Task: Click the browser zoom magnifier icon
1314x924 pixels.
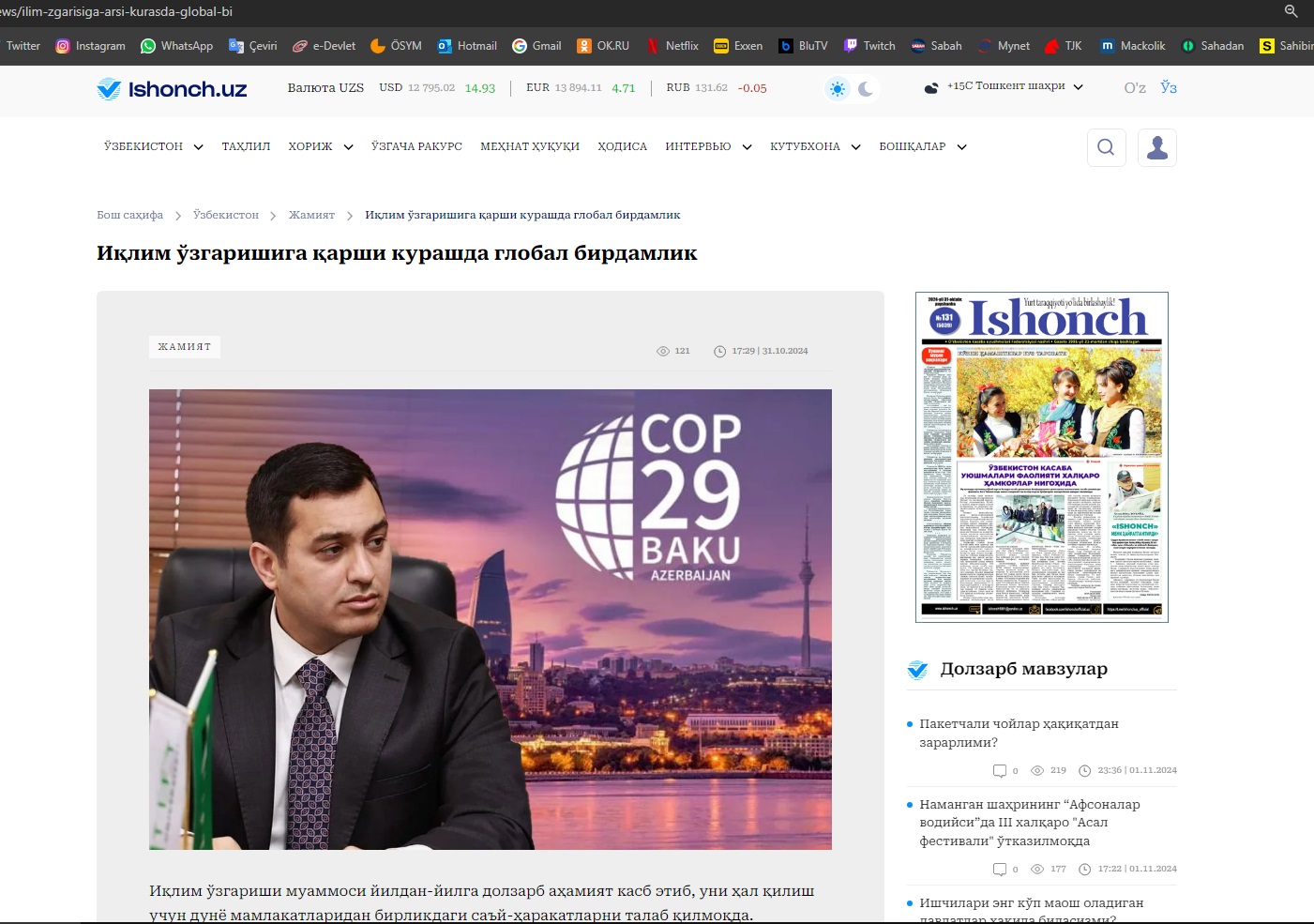Action: [x=1291, y=11]
